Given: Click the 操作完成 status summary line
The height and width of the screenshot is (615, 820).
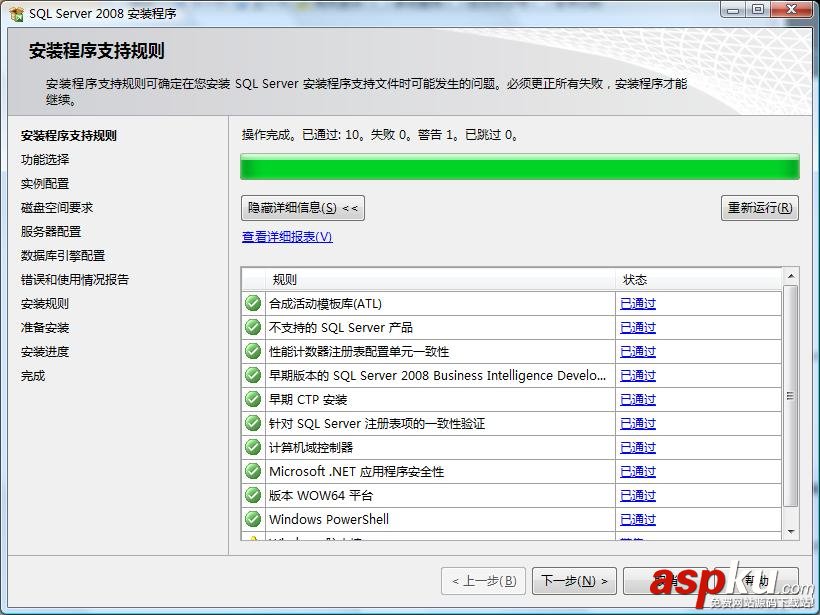Looking at the screenshot, I should 380,135.
